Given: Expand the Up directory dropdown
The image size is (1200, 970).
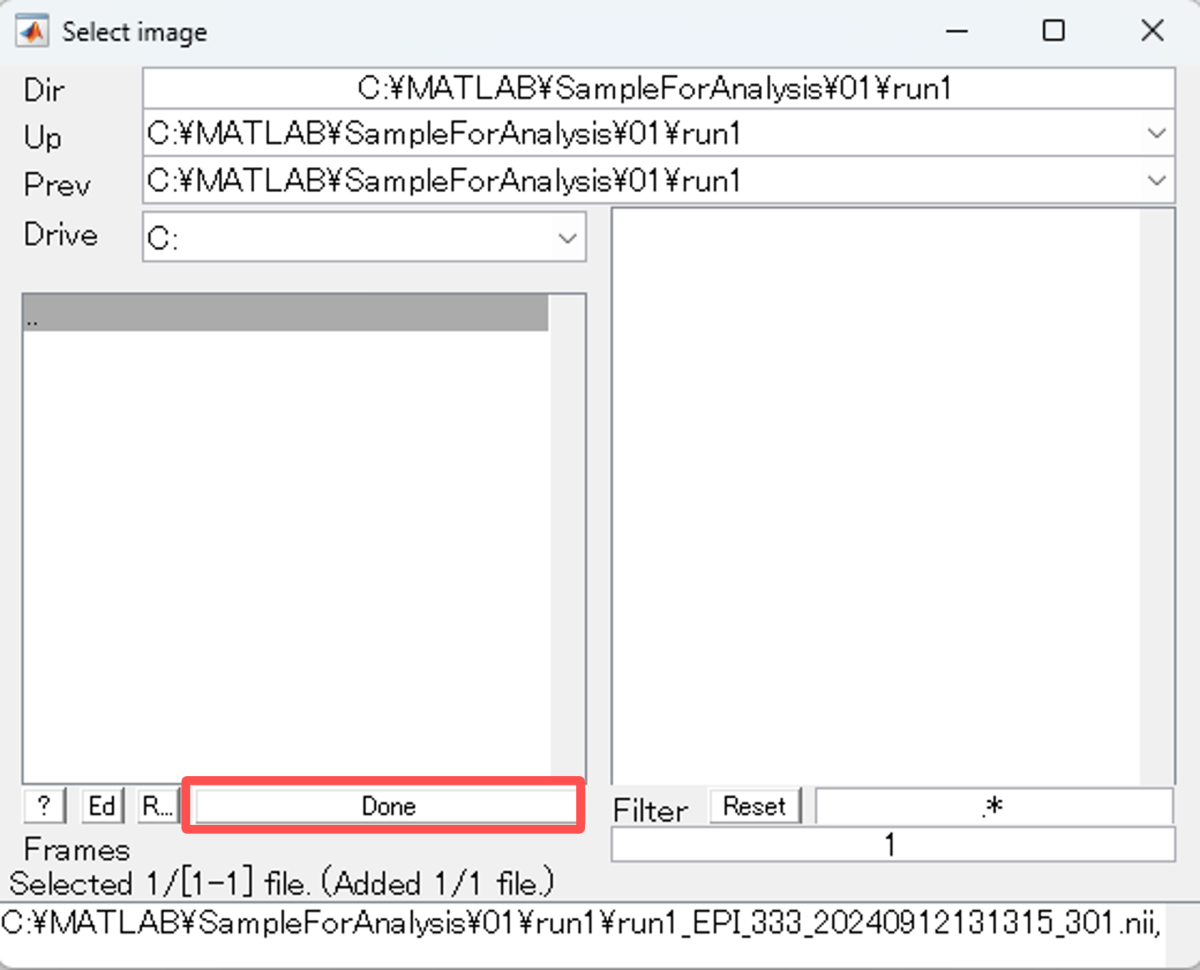Looking at the screenshot, I should pyautogui.click(x=1157, y=133).
